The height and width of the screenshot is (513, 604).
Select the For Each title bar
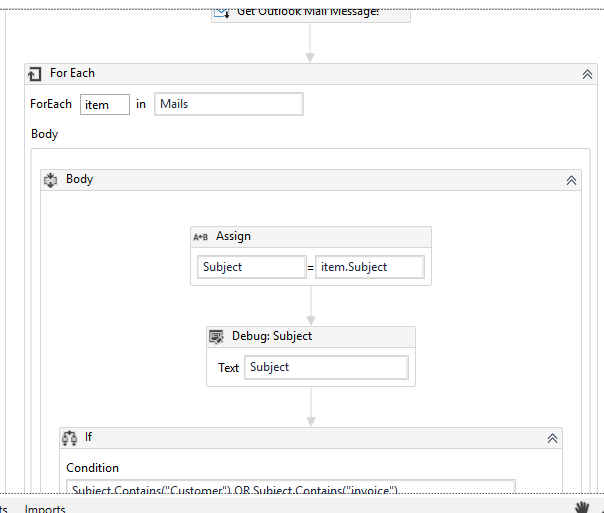pos(300,74)
